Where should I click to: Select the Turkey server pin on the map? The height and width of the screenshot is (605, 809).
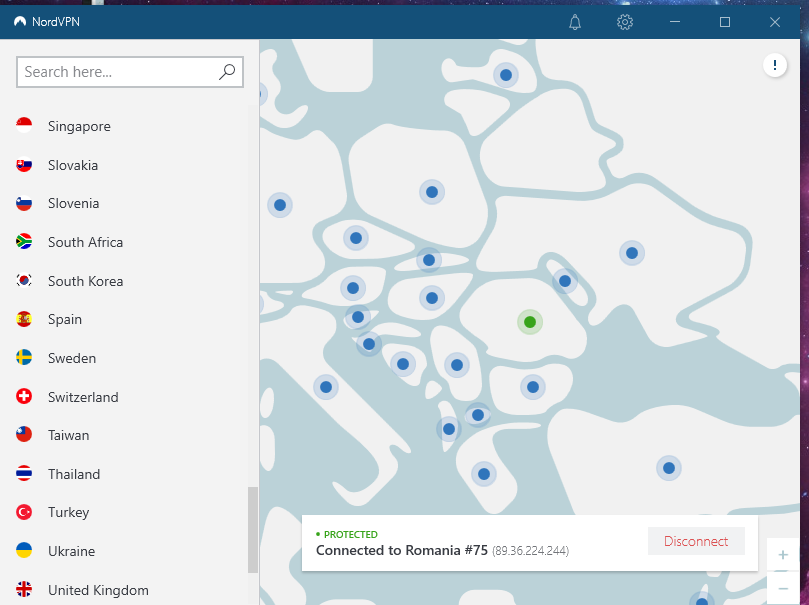[669, 468]
